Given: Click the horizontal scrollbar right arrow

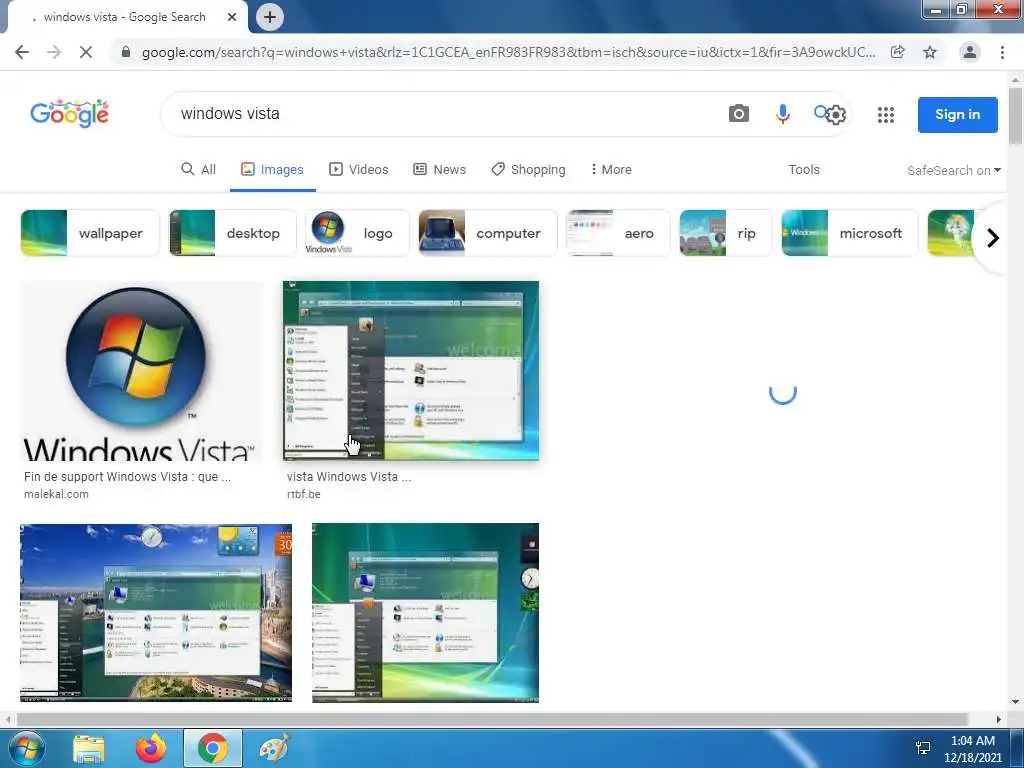Looking at the screenshot, I should click(999, 719).
